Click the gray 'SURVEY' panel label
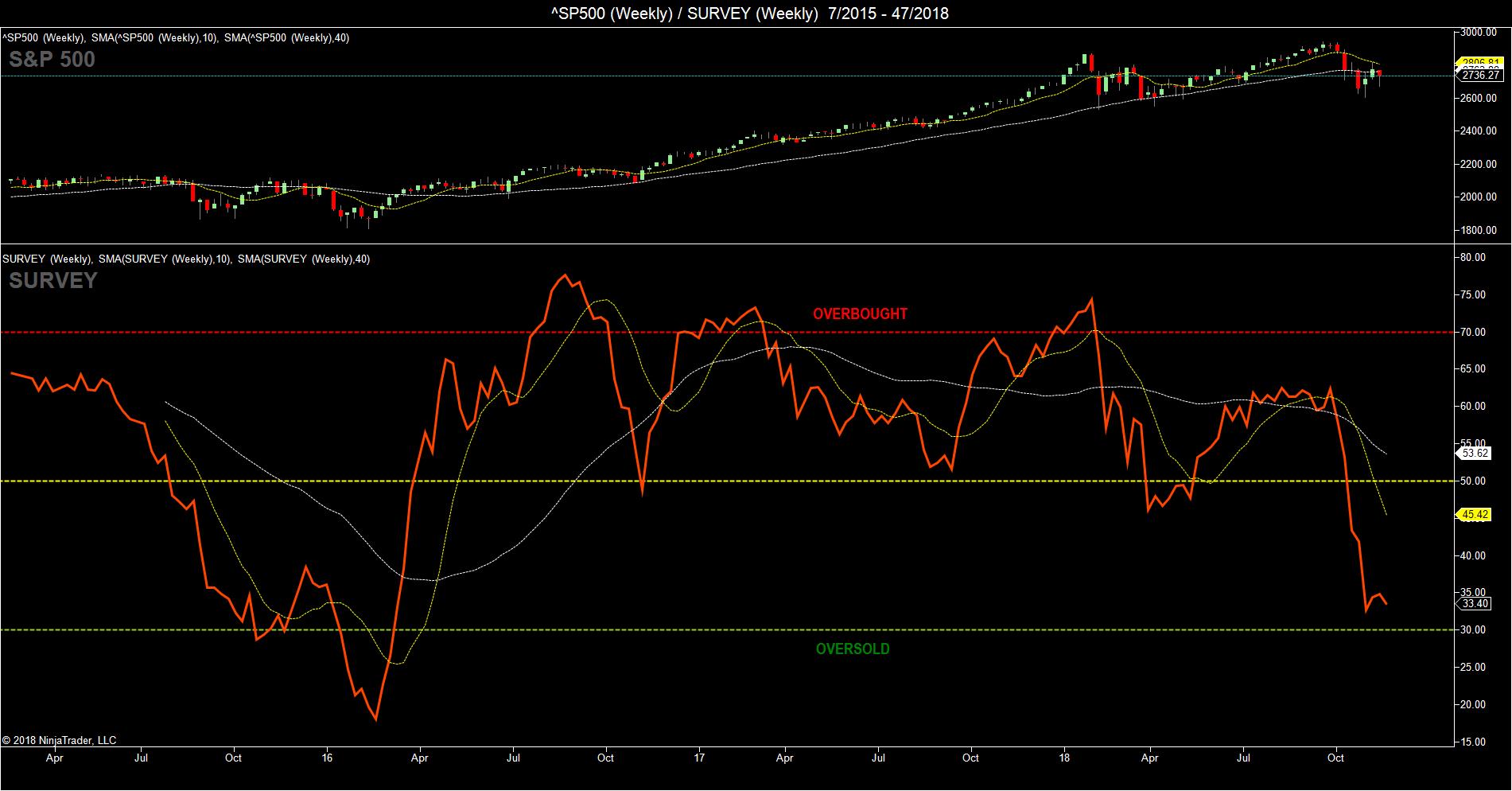Screen dimensions: 1512x791 click(x=52, y=281)
